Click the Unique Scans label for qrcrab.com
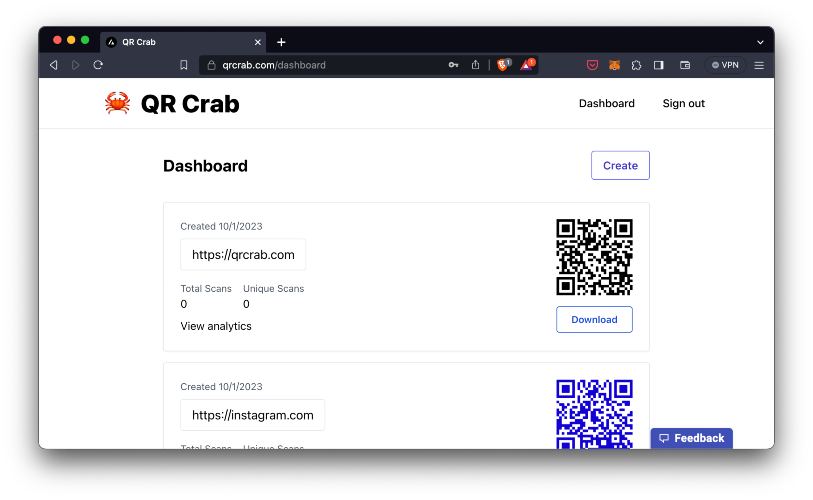The image size is (813, 500). tap(273, 288)
